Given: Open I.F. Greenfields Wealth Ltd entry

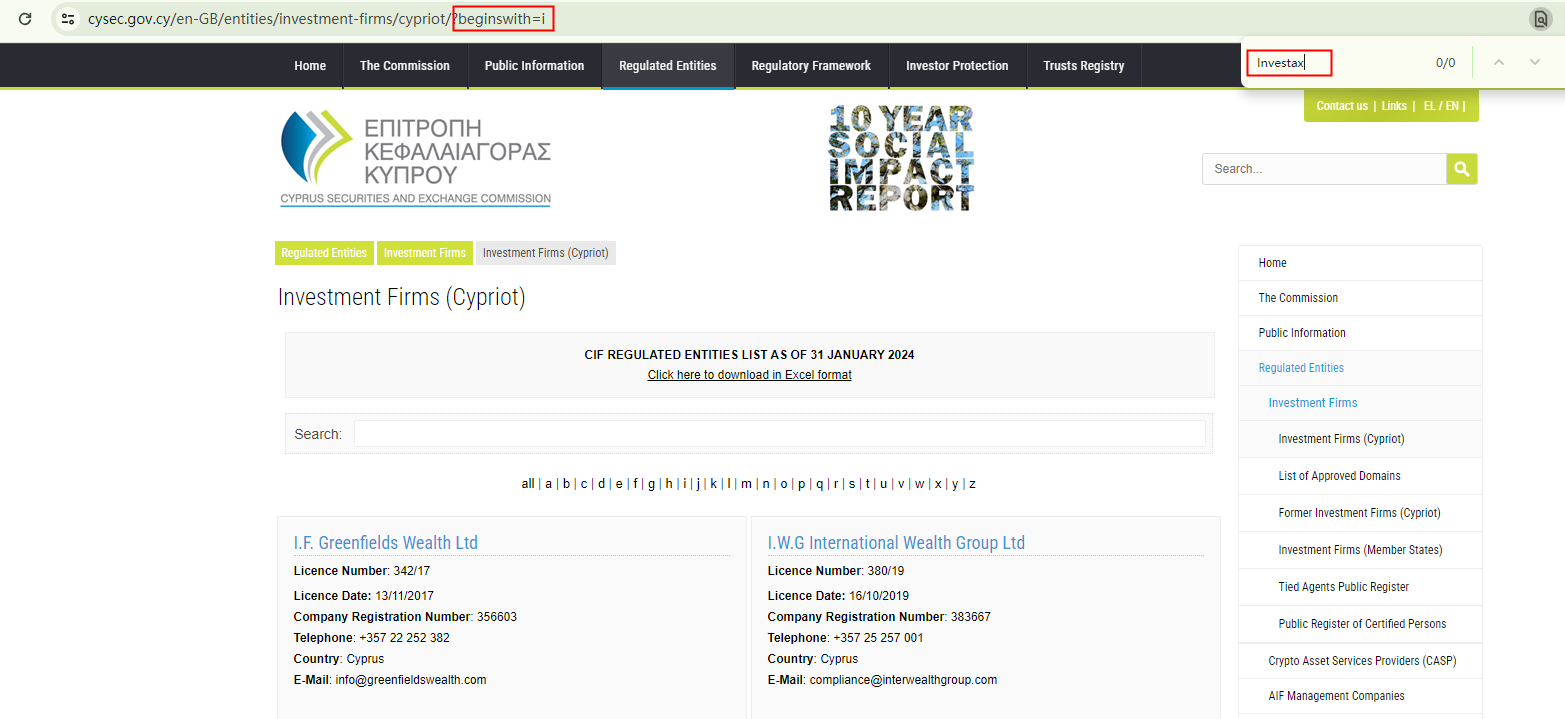Looking at the screenshot, I should (386, 543).
